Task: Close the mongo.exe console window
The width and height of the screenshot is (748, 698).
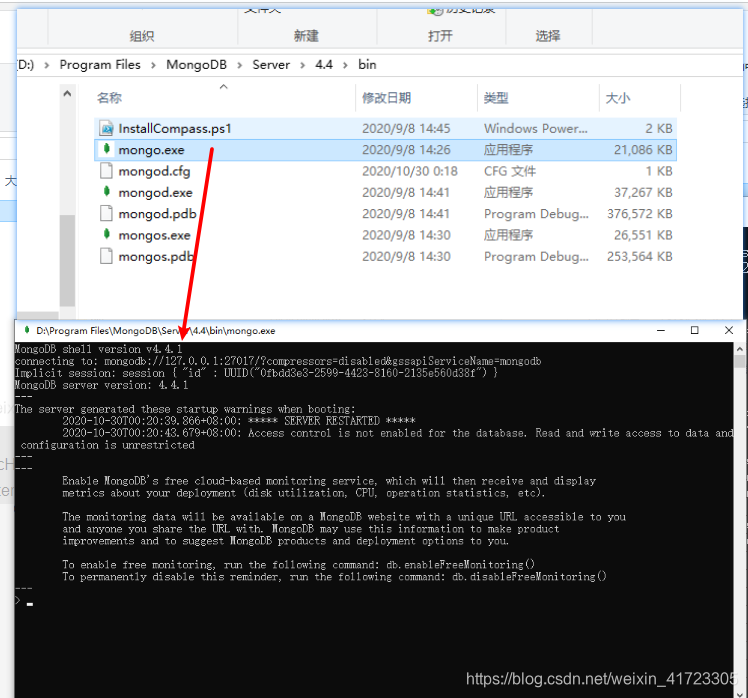Action: point(728,330)
